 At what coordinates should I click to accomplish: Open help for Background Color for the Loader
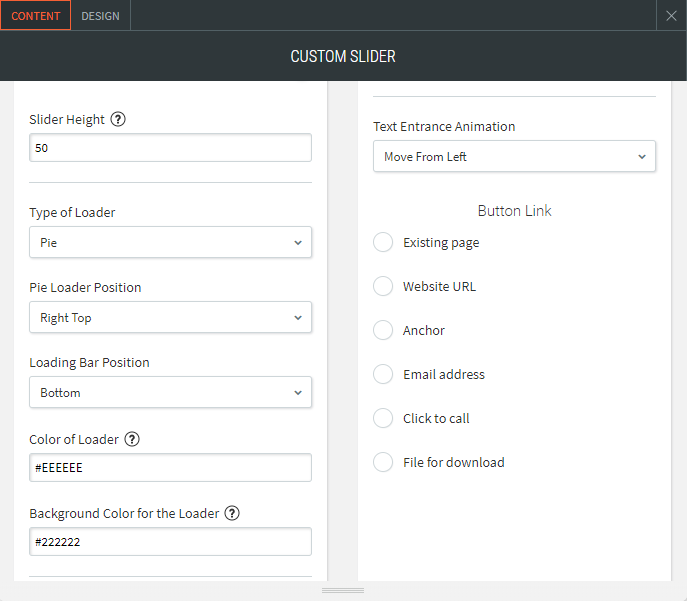[232, 513]
